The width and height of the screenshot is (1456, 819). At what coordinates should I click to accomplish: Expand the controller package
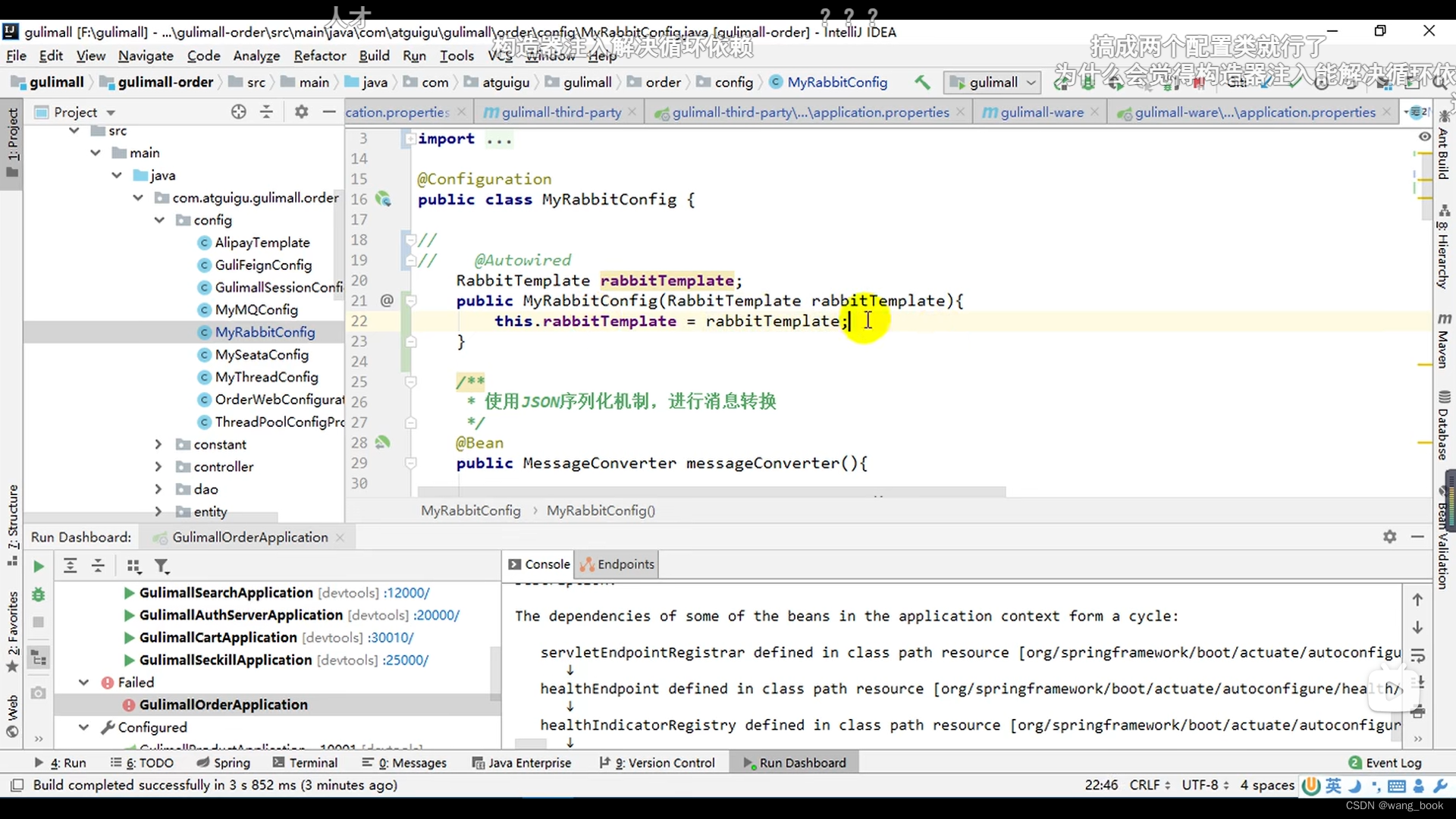click(x=158, y=466)
